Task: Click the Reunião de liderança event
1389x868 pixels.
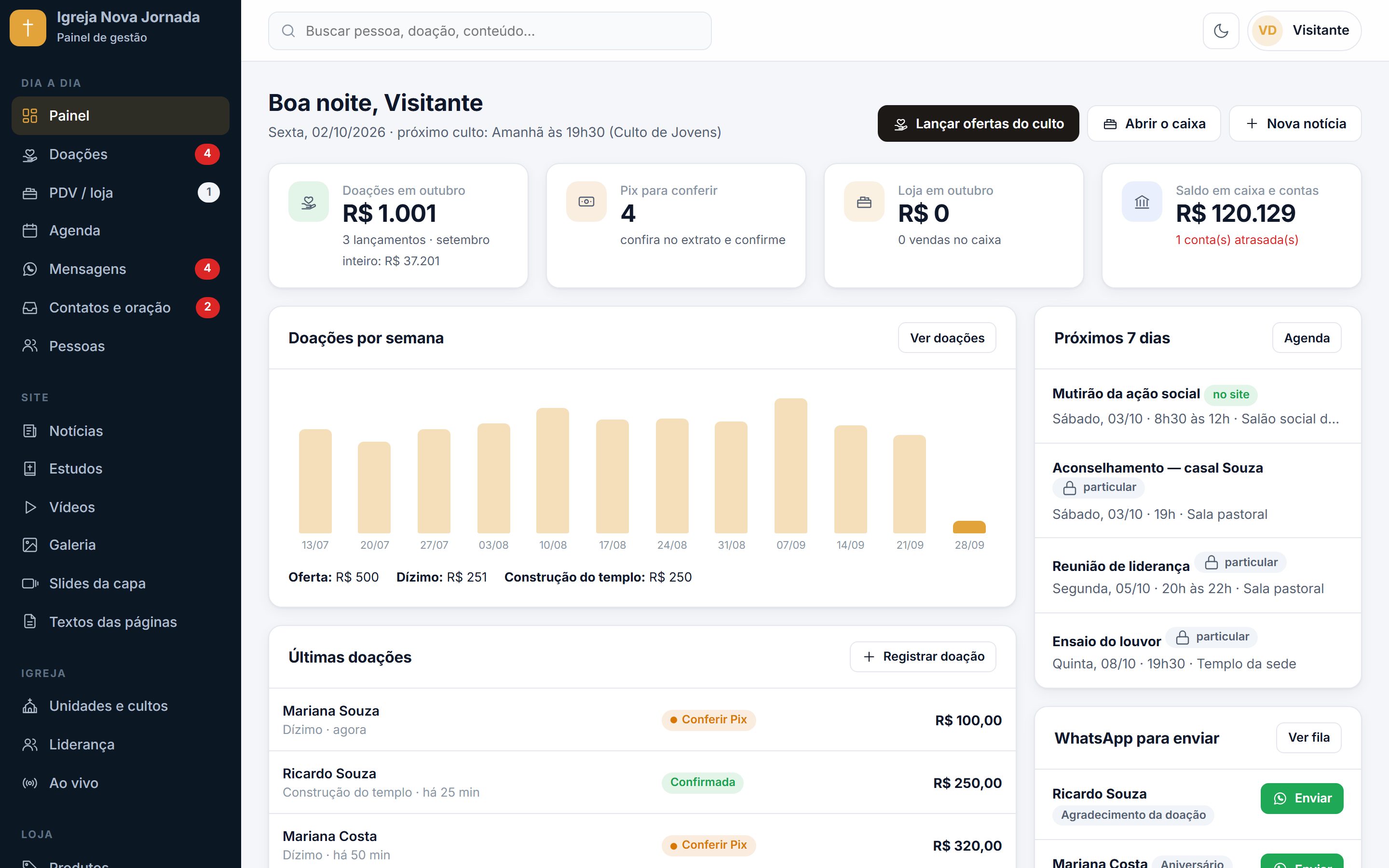Action: (x=1198, y=576)
